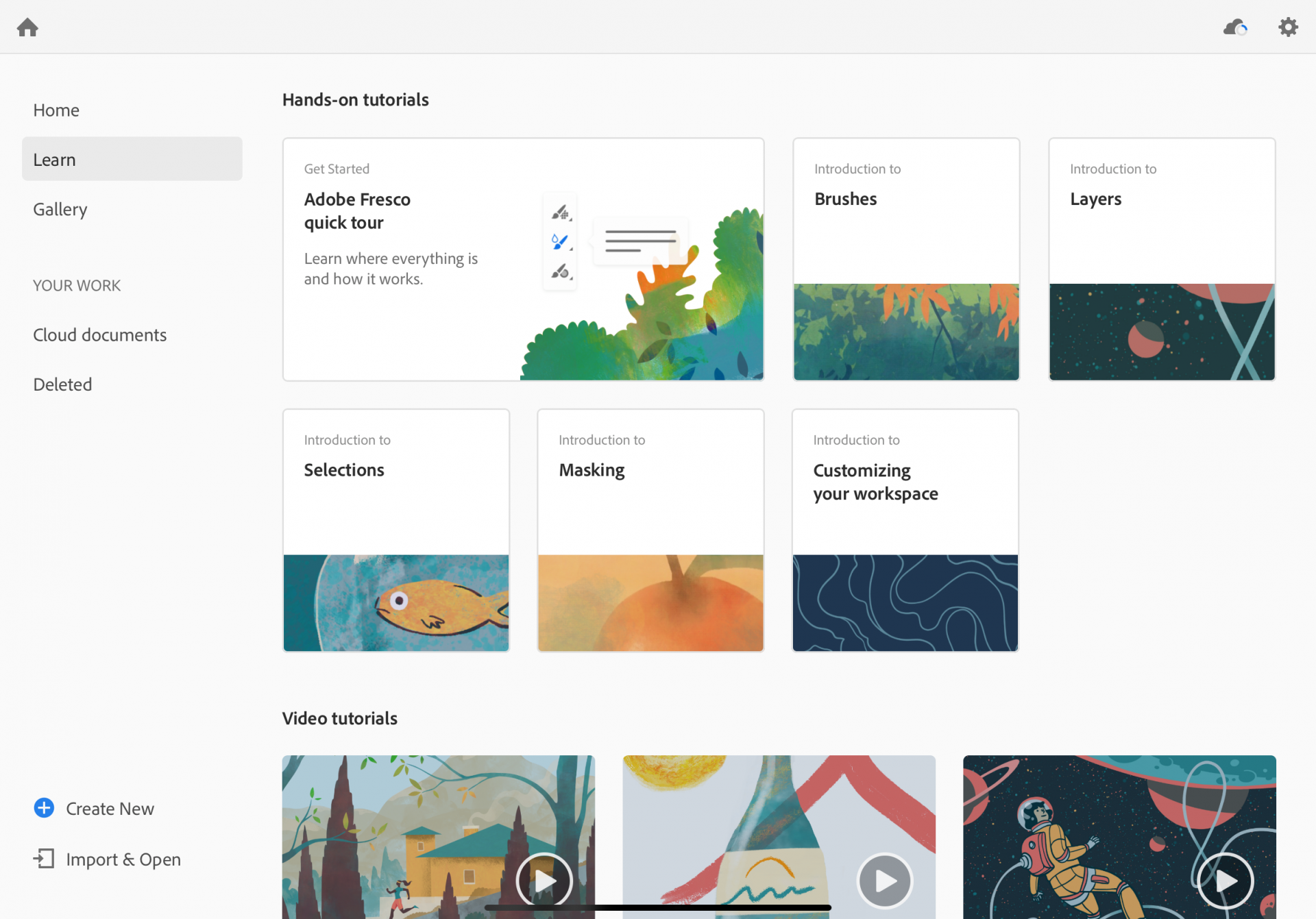Open the cloud sync status icon

1235,27
